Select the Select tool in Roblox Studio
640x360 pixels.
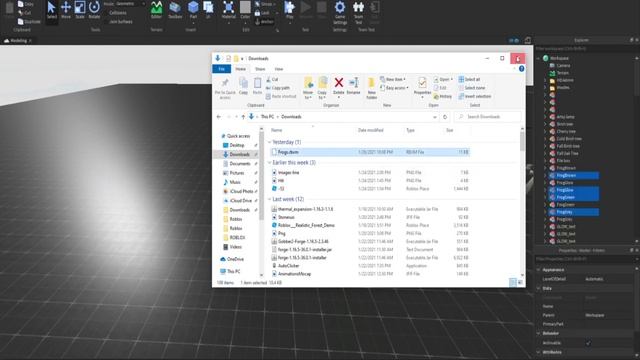pyautogui.click(x=51, y=10)
